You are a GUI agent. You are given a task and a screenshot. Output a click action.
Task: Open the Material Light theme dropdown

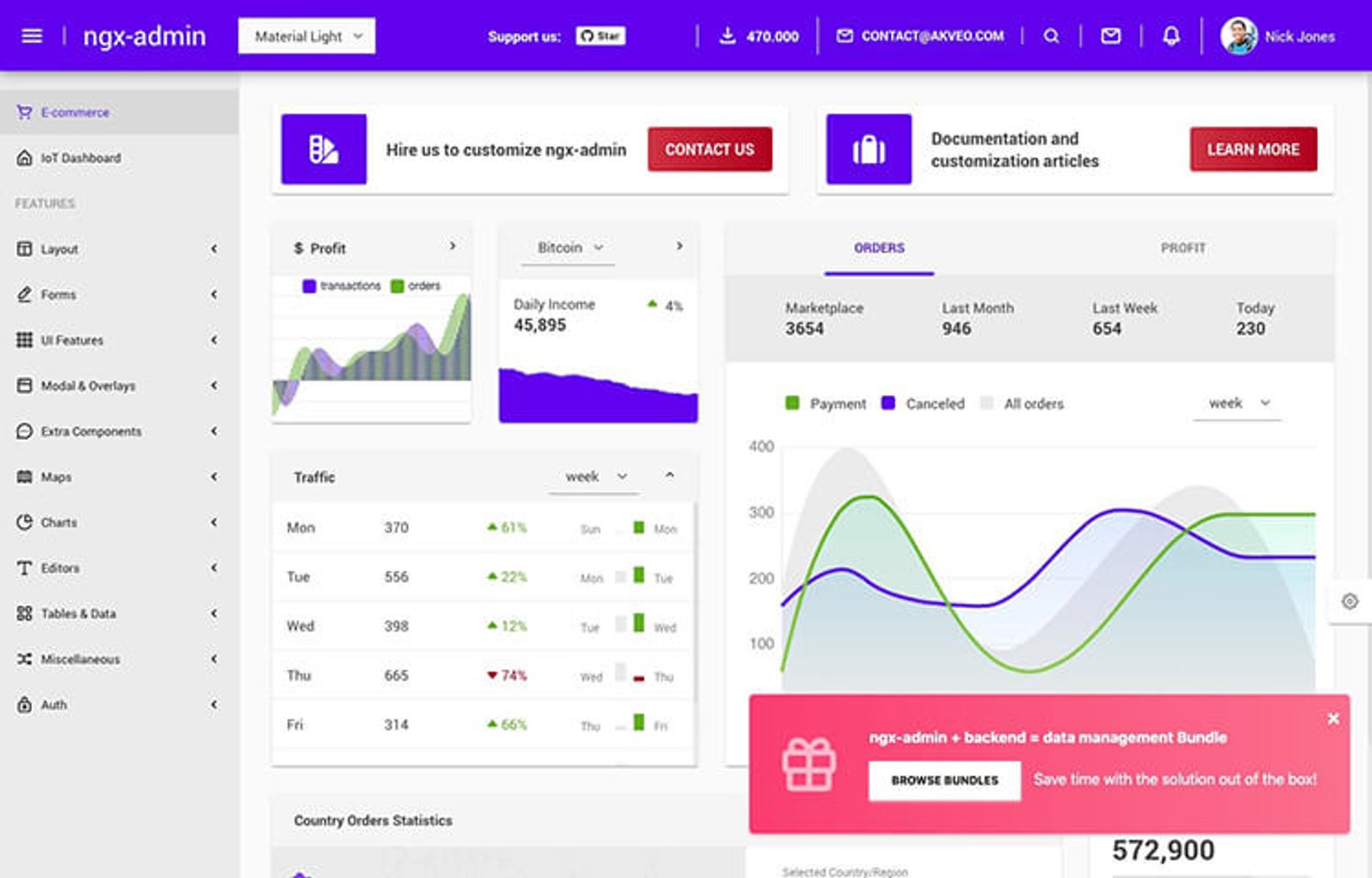coord(307,36)
